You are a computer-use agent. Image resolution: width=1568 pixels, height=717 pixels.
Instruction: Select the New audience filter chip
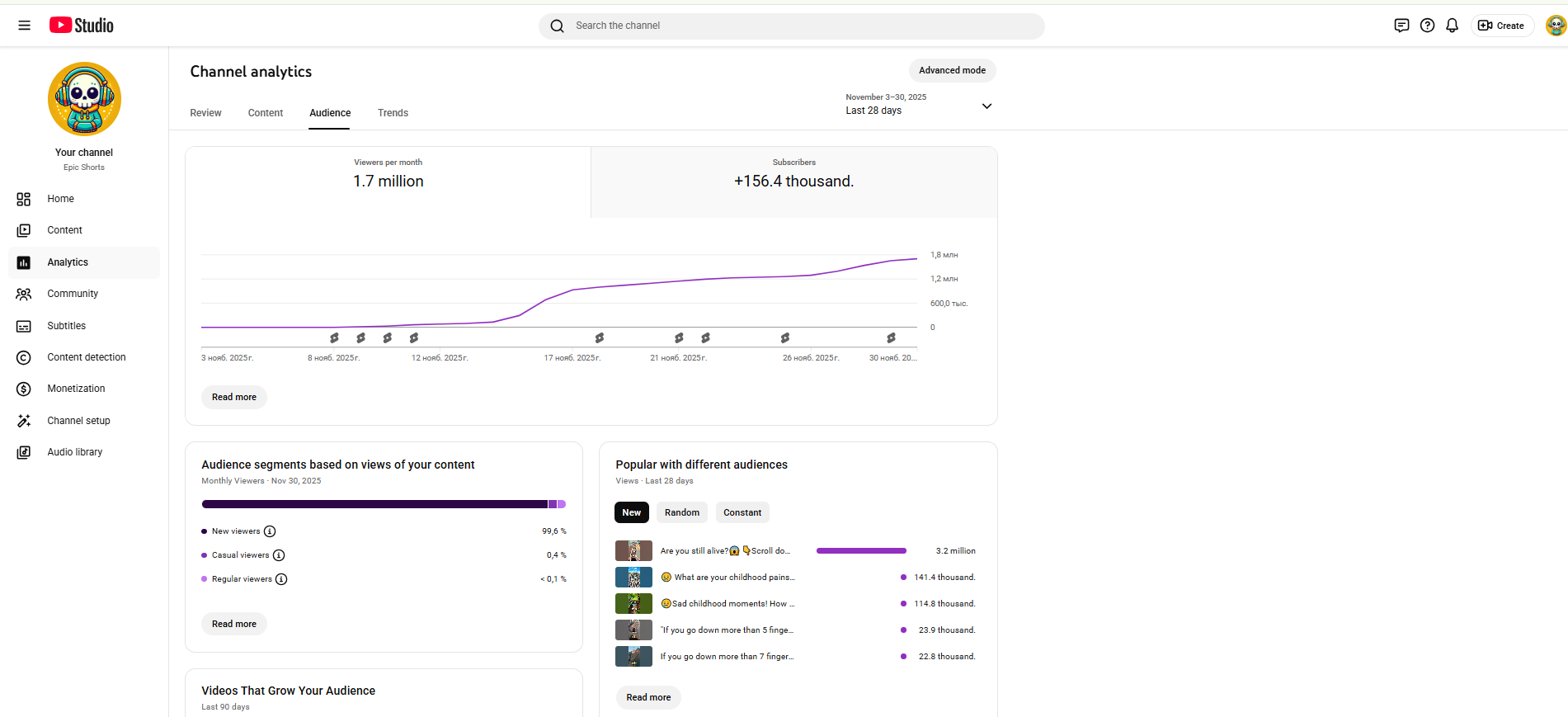(631, 512)
